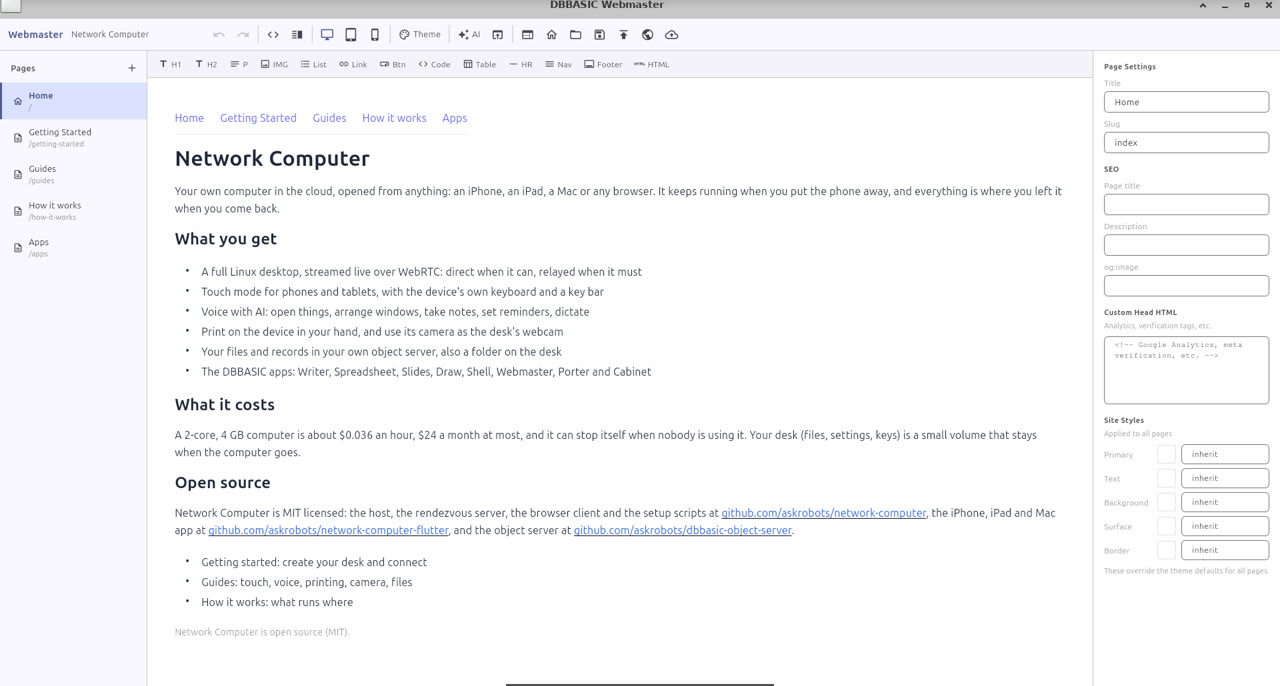This screenshot has width=1280, height=686.
Task: Click the globe publish icon
Action: (648, 35)
